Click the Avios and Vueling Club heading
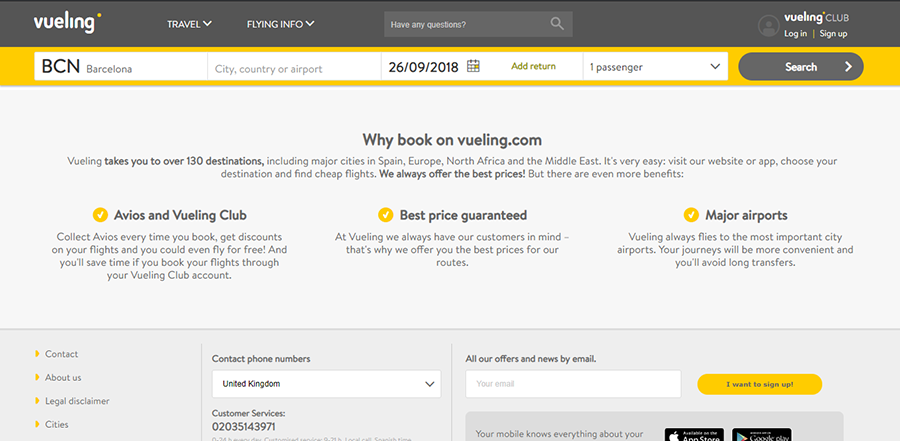The image size is (900, 441). (x=180, y=215)
